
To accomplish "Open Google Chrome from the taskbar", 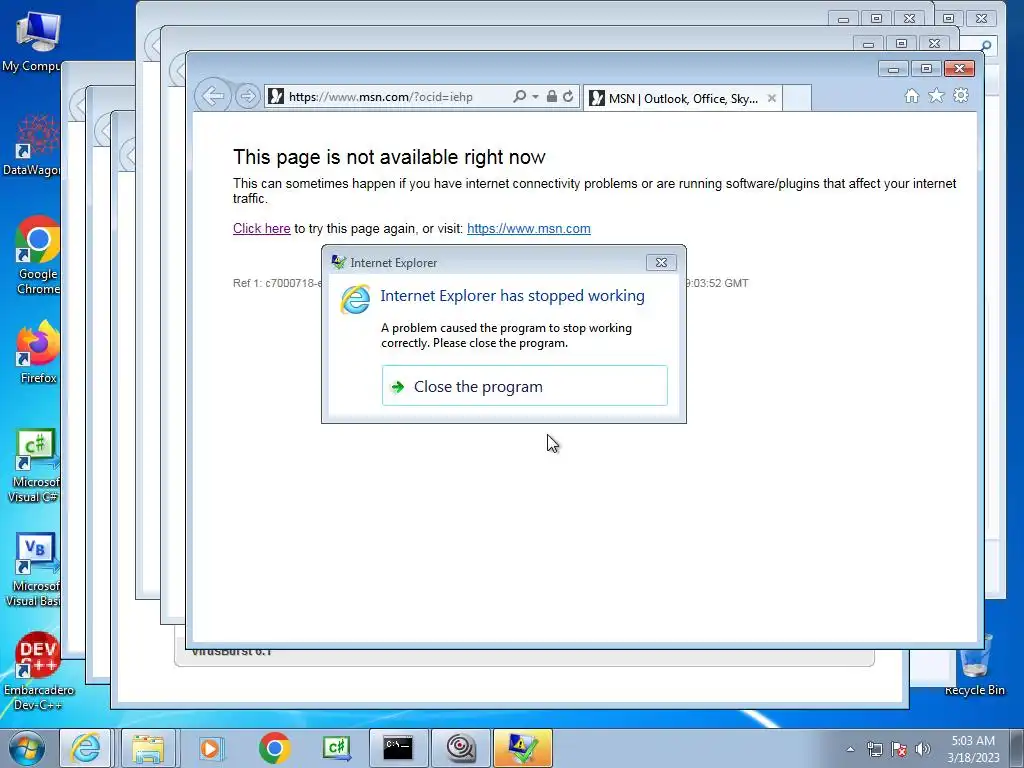I will [274, 748].
